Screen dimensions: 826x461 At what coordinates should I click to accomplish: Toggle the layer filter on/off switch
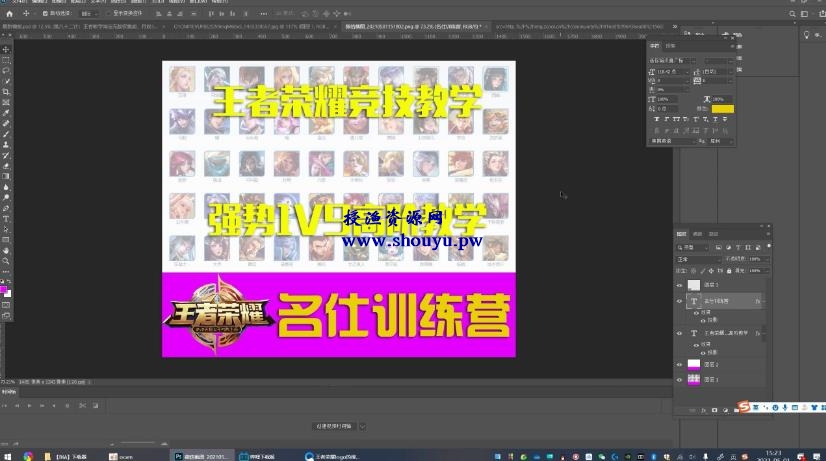[x=769, y=246]
